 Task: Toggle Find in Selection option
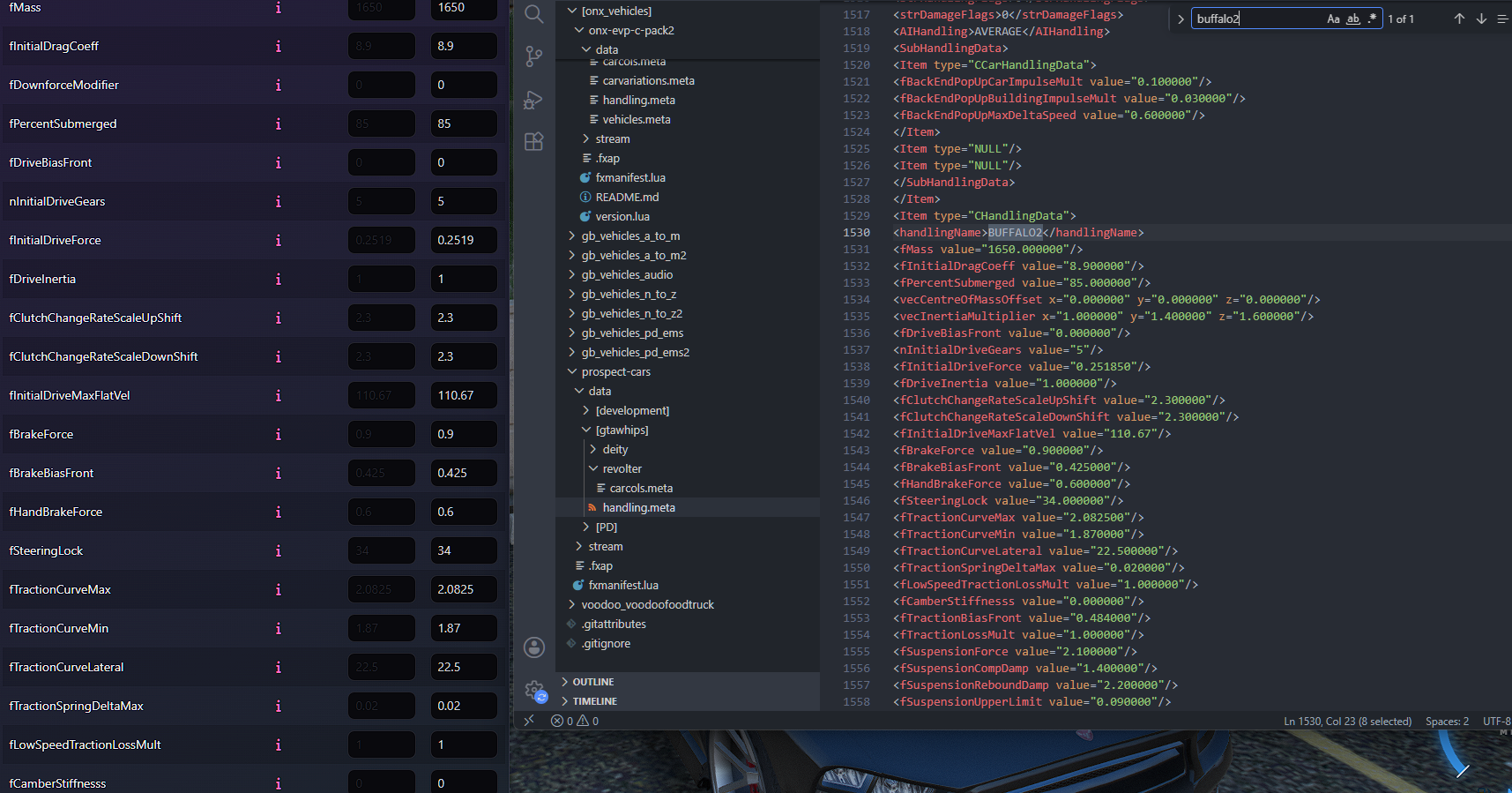[x=1502, y=19]
